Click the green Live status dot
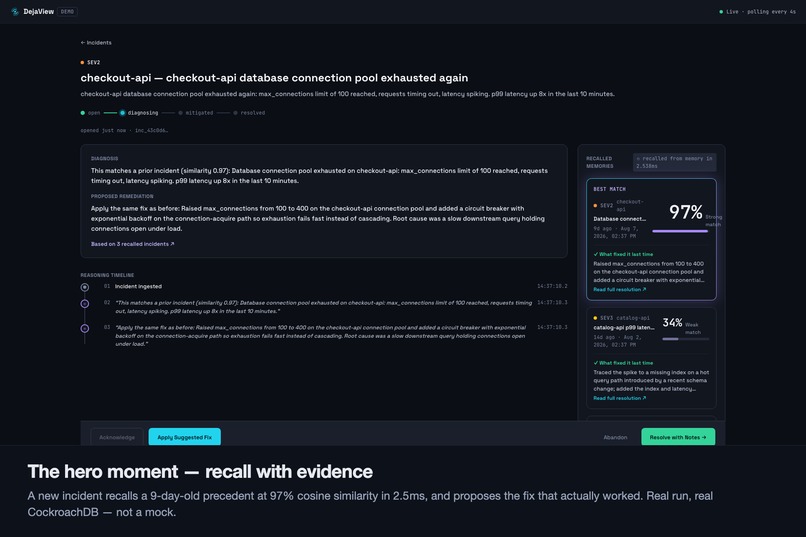Image resolution: width=806 pixels, height=537 pixels. pos(721,11)
